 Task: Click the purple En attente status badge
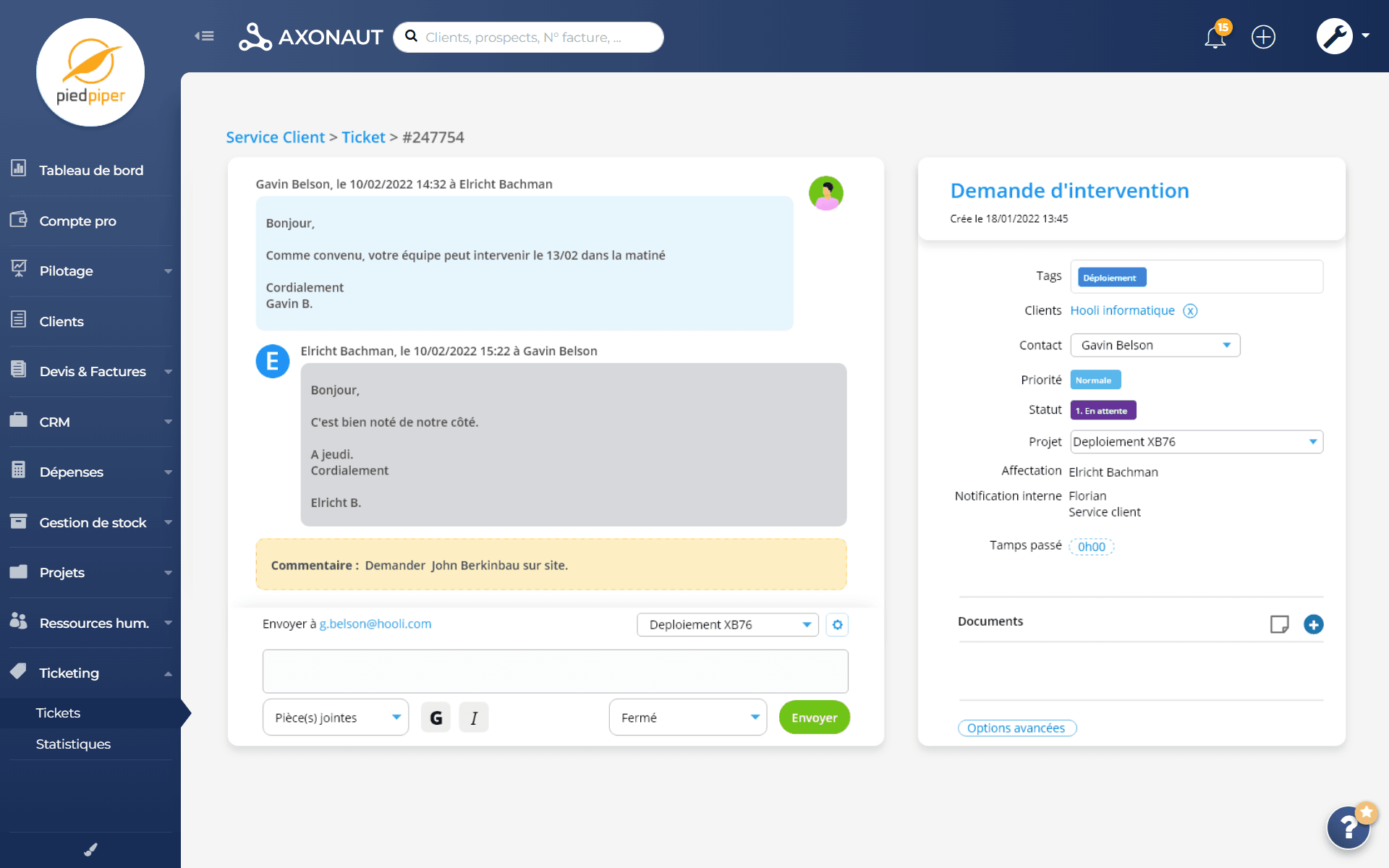point(1103,411)
